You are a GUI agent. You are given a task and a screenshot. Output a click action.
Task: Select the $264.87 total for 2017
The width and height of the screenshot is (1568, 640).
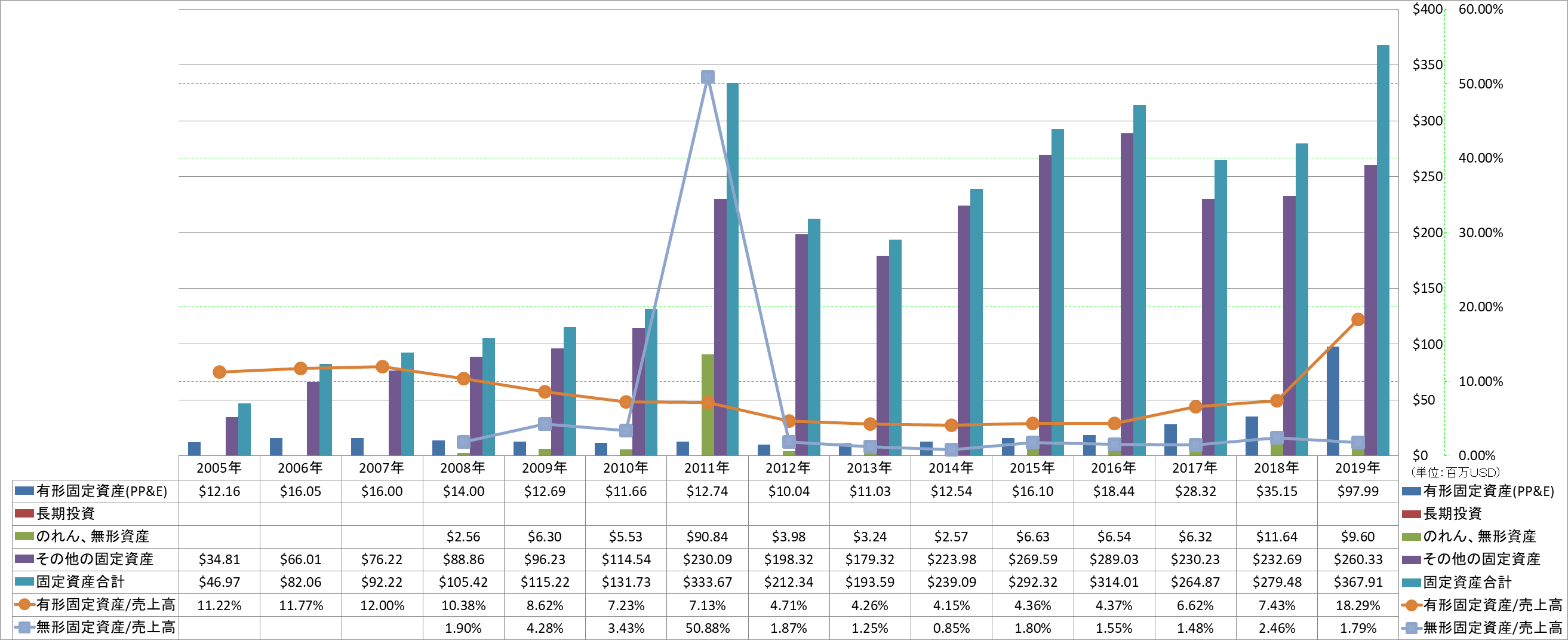pos(1195,582)
